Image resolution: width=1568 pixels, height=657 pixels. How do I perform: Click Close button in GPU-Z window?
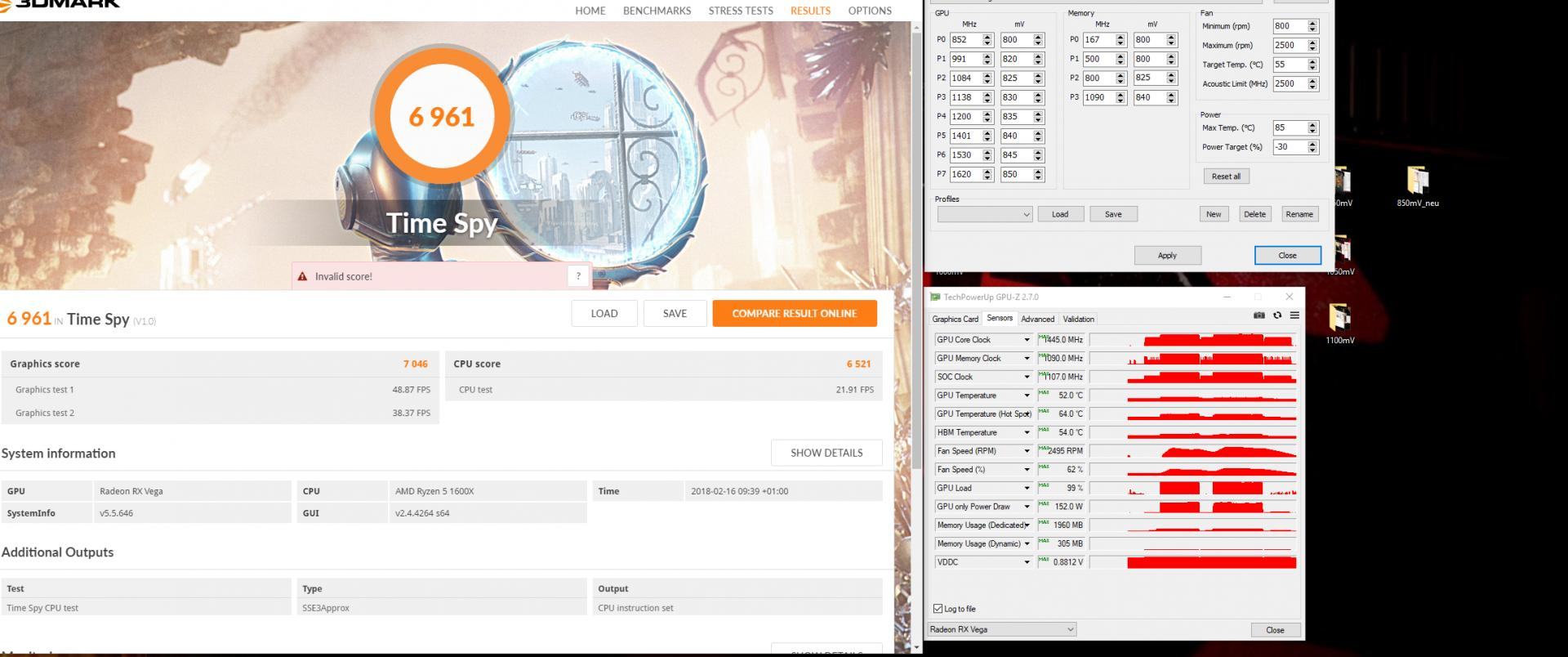point(1275,630)
